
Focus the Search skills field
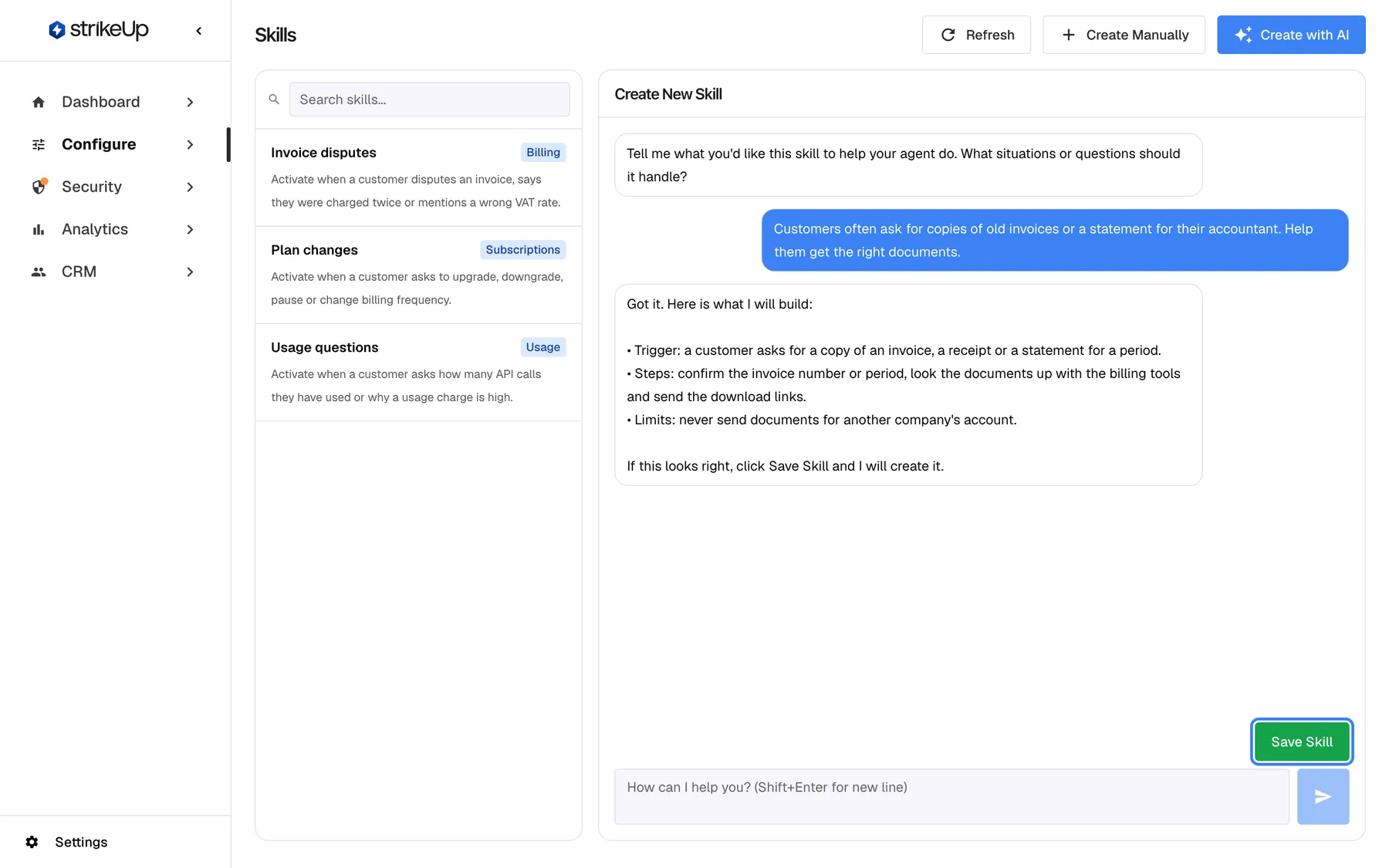tap(430, 100)
